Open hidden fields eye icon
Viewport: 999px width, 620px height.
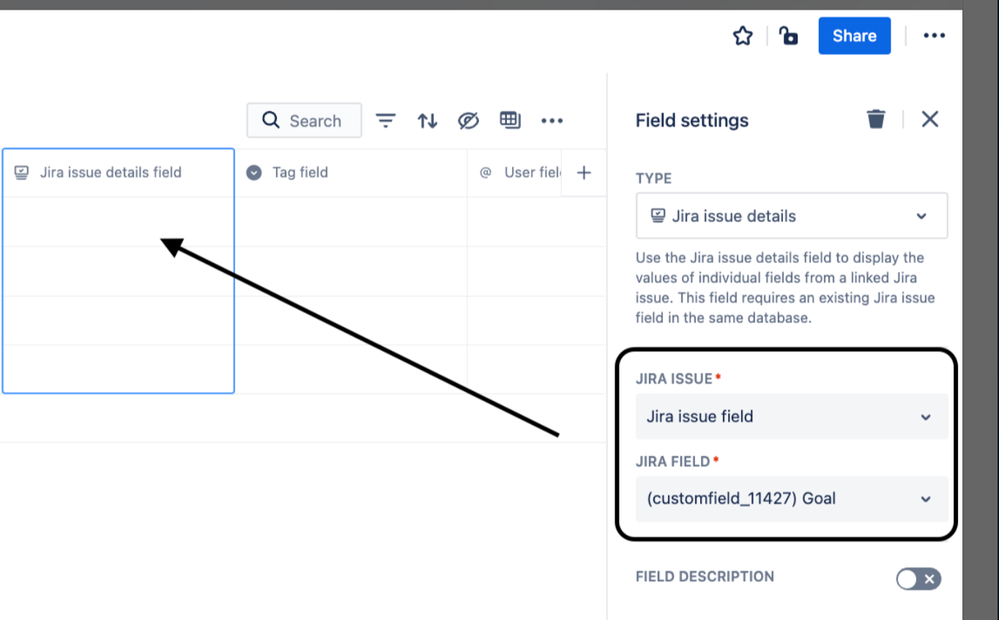click(468, 120)
